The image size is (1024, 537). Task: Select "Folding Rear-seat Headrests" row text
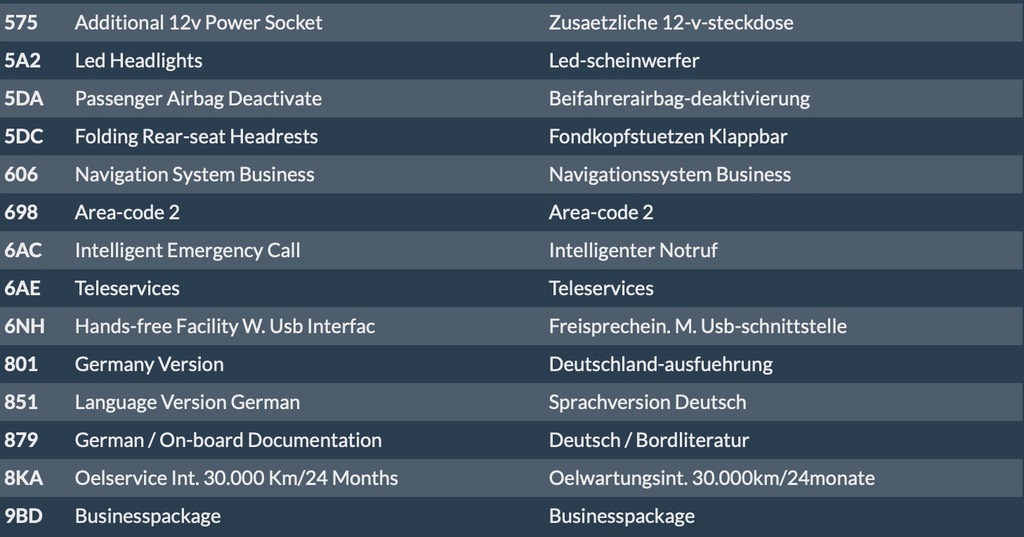click(x=196, y=136)
